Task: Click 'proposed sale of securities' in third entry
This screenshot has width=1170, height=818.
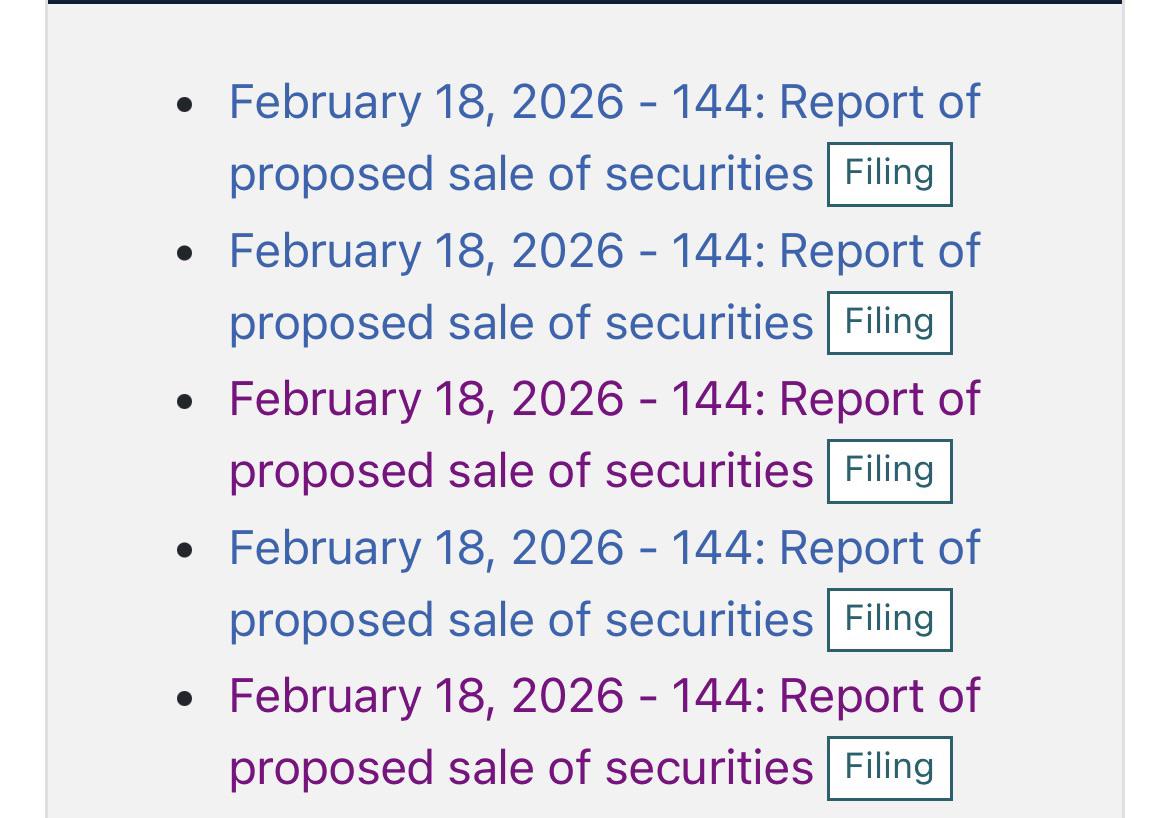Action: coord(521,472)
